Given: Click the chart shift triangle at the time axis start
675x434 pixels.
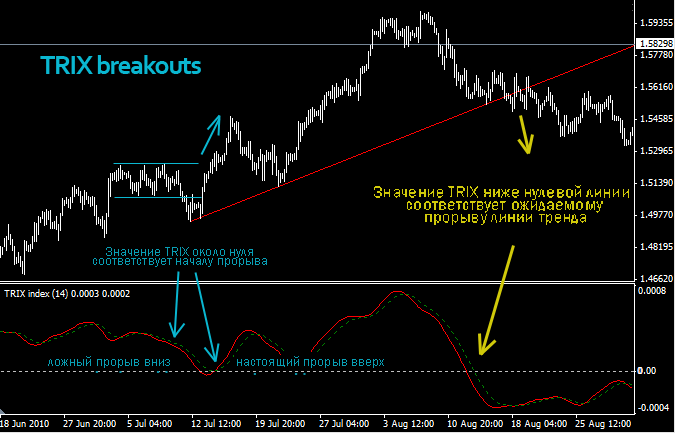Looking at the screenshot, I should 3,411.
